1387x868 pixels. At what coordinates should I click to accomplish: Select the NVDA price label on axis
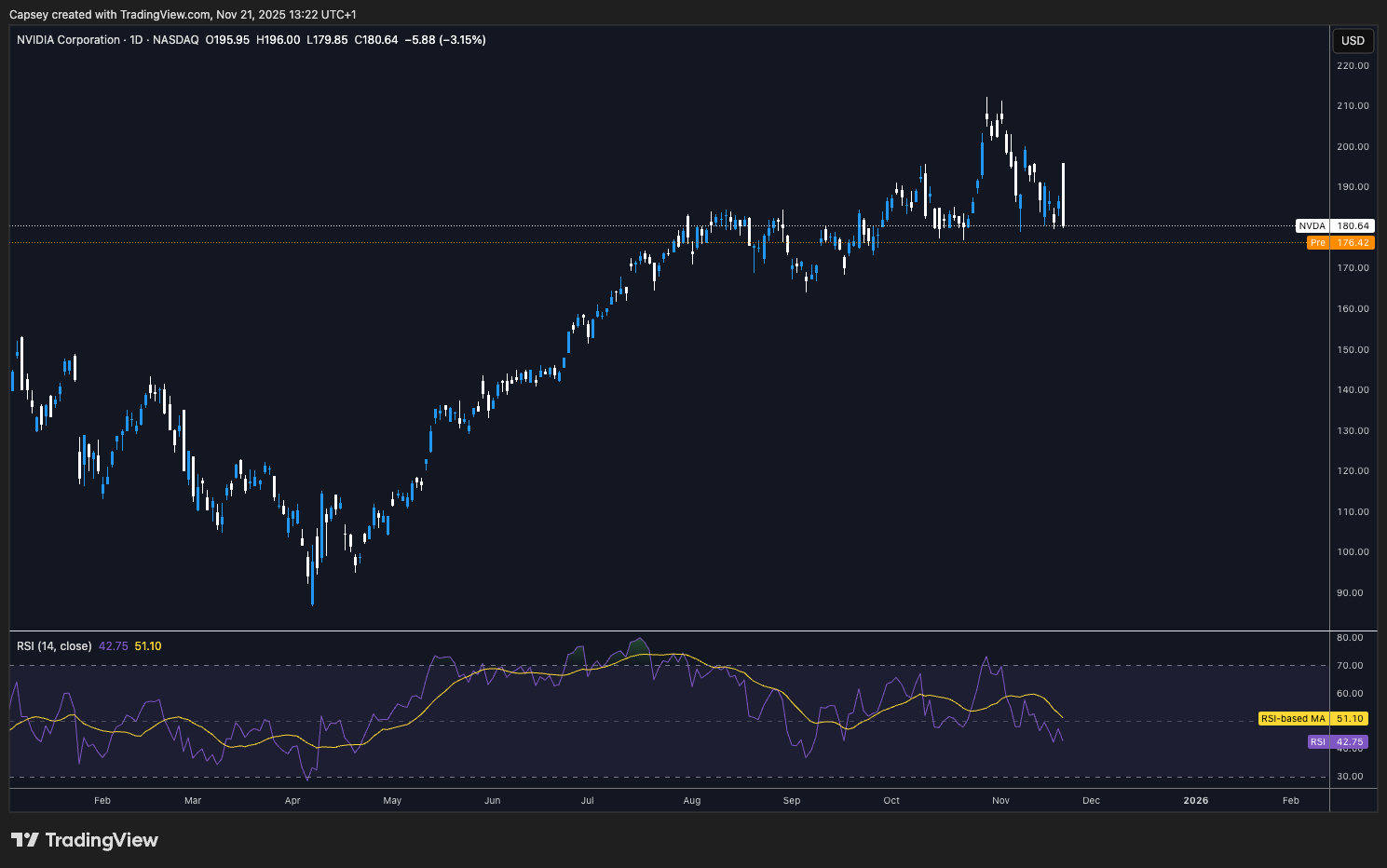click(x=1334, y=225)
